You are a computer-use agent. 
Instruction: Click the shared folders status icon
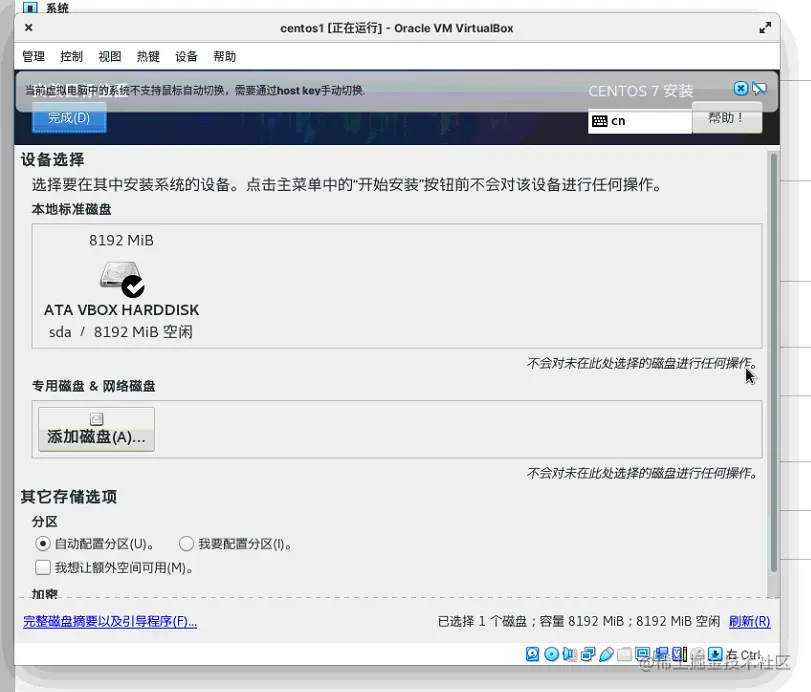(x=624, y=654)
